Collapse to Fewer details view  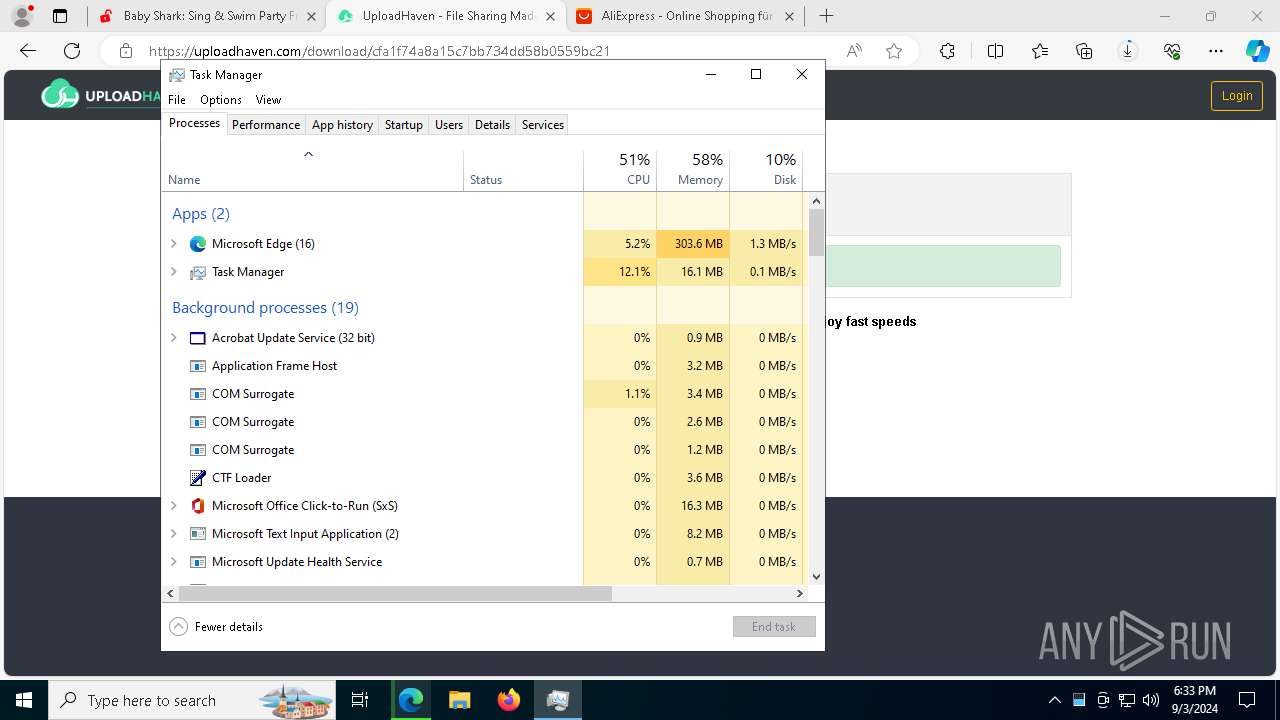[217, 627]
